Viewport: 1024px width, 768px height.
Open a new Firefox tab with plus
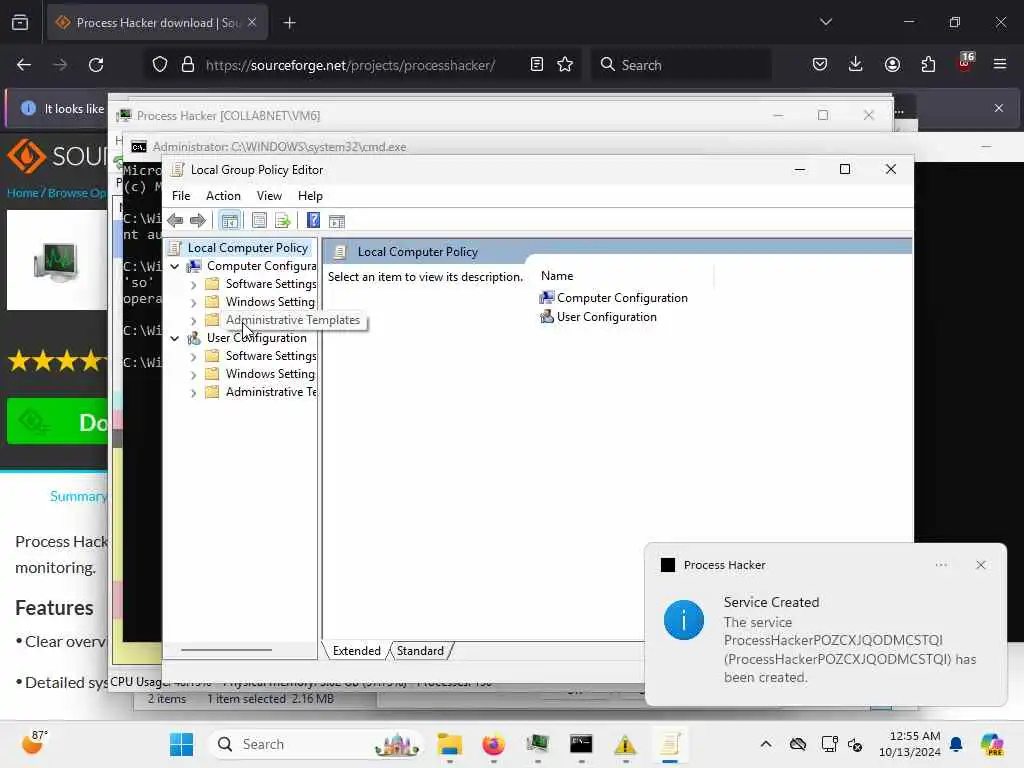point(289,23)
